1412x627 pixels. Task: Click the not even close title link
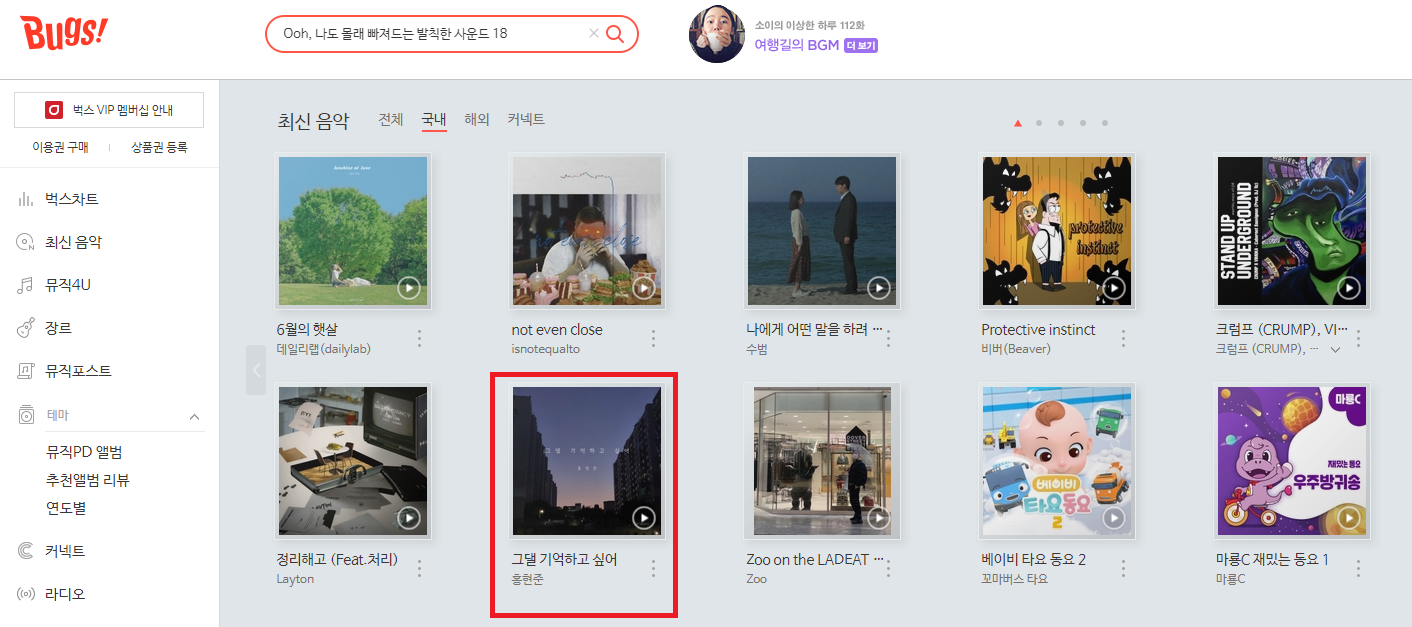557,330
